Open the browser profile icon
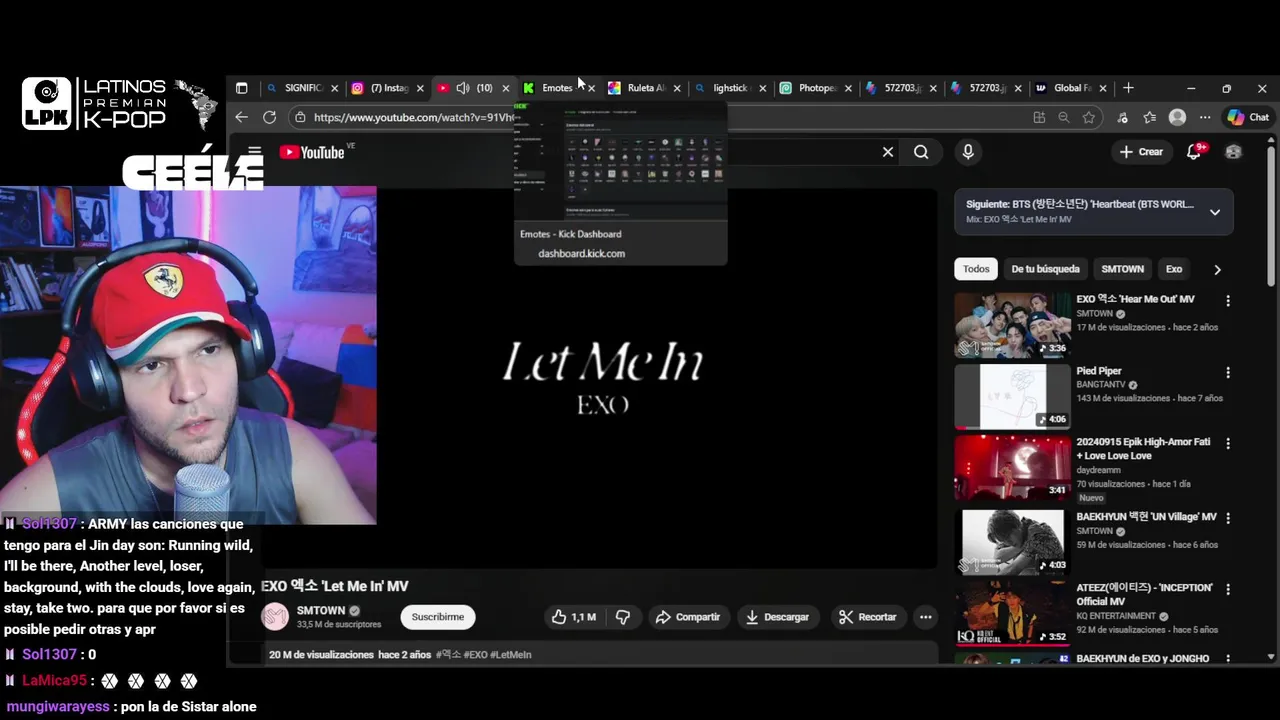The image size is (1280, 720). (x=1177, y=117)
